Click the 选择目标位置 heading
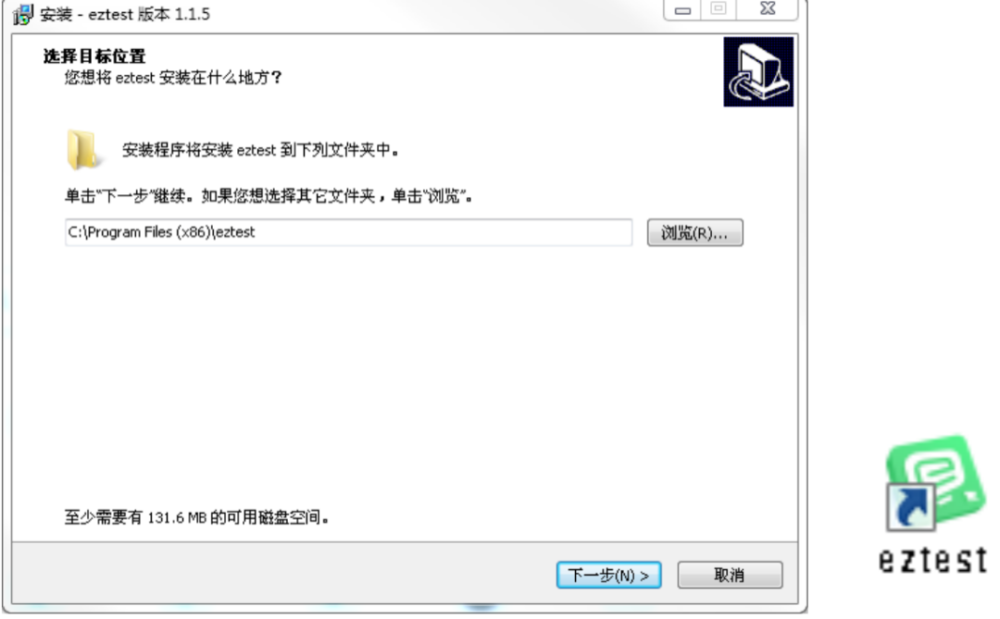The image size is (1000, 619). [94, 56]
